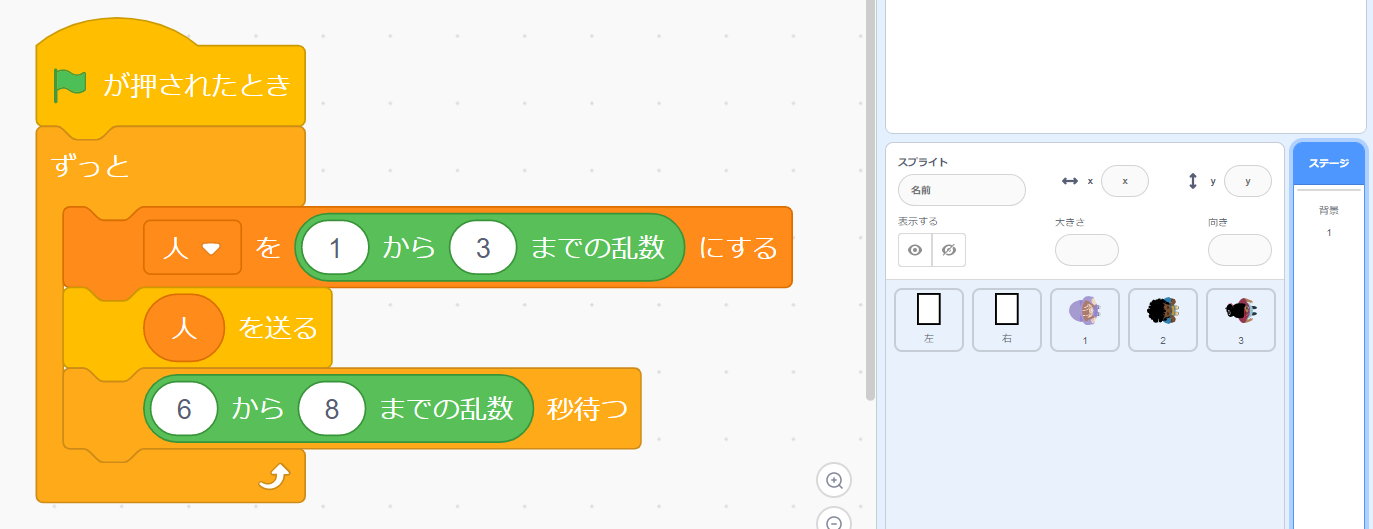Click the 秒待つ wait block
This screenshot has width=1373, height=529.
[586, 408]
